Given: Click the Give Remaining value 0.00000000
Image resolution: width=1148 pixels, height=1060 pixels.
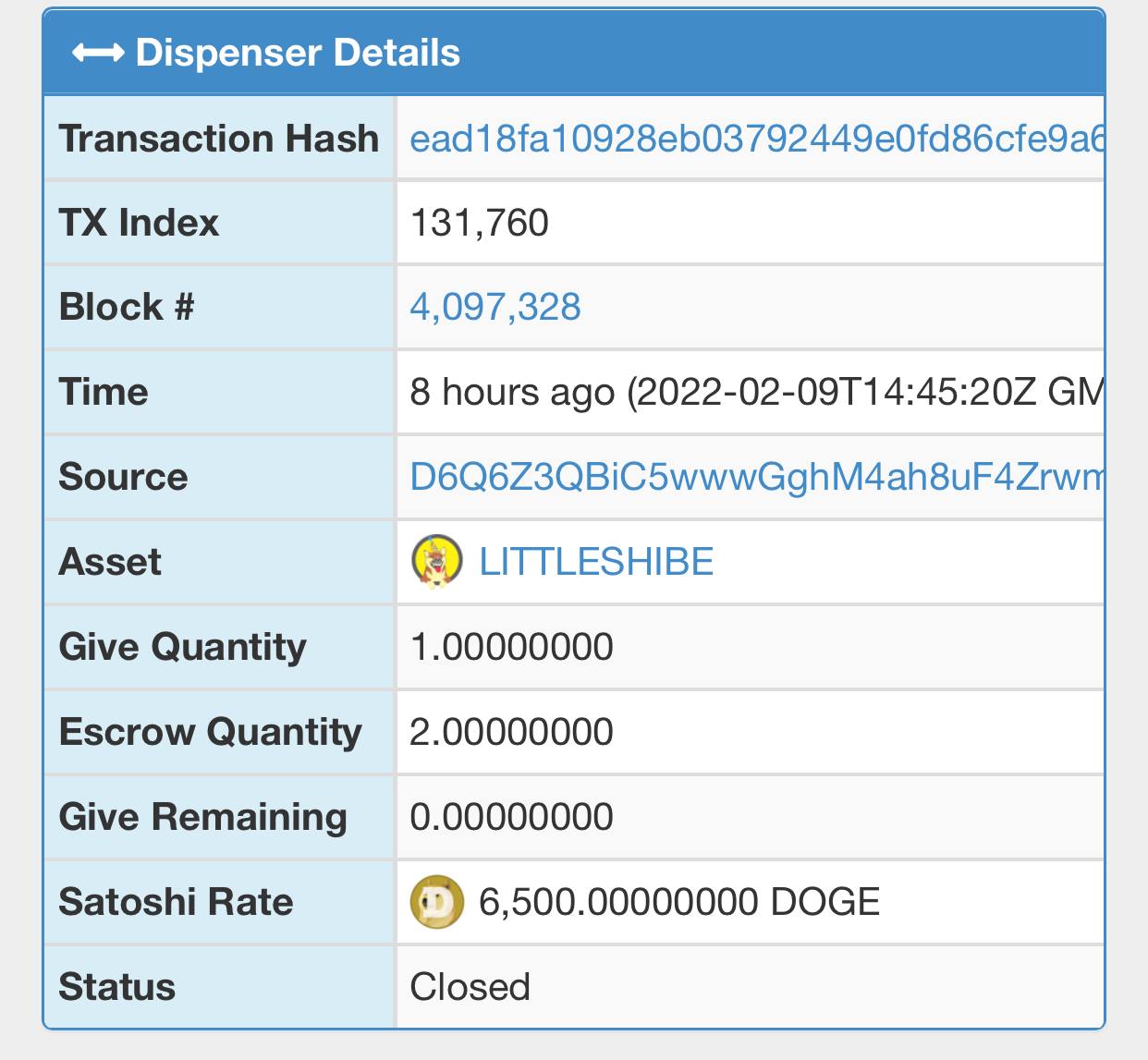Looking at the screenshot, I should (x=511, y=817).
